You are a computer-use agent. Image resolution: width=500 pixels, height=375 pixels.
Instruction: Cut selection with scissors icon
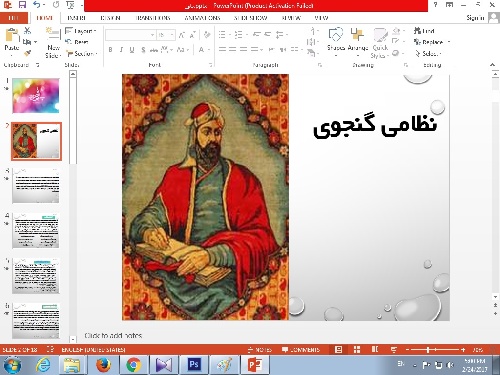(28, 31)
